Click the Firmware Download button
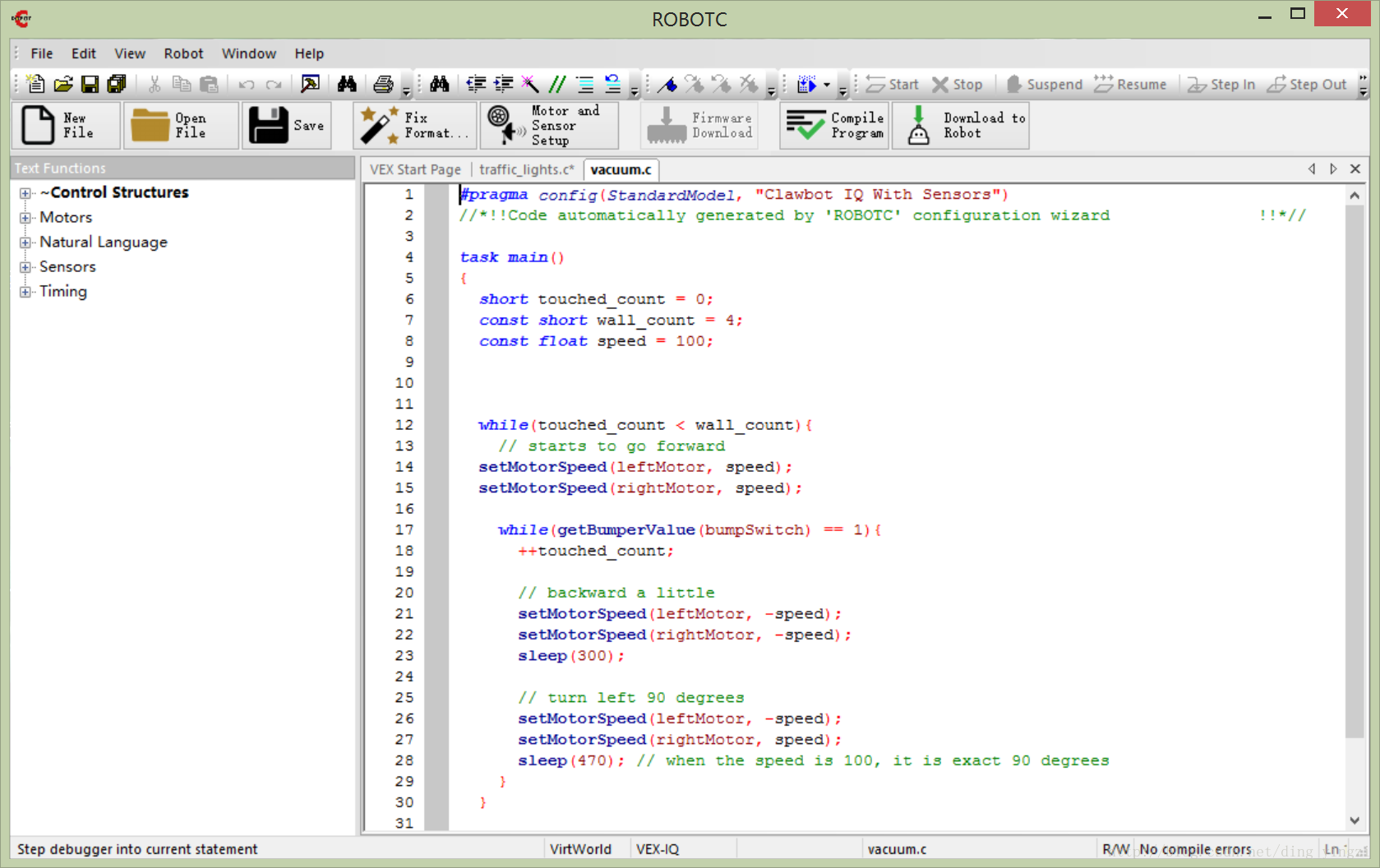 click(699, 125)
